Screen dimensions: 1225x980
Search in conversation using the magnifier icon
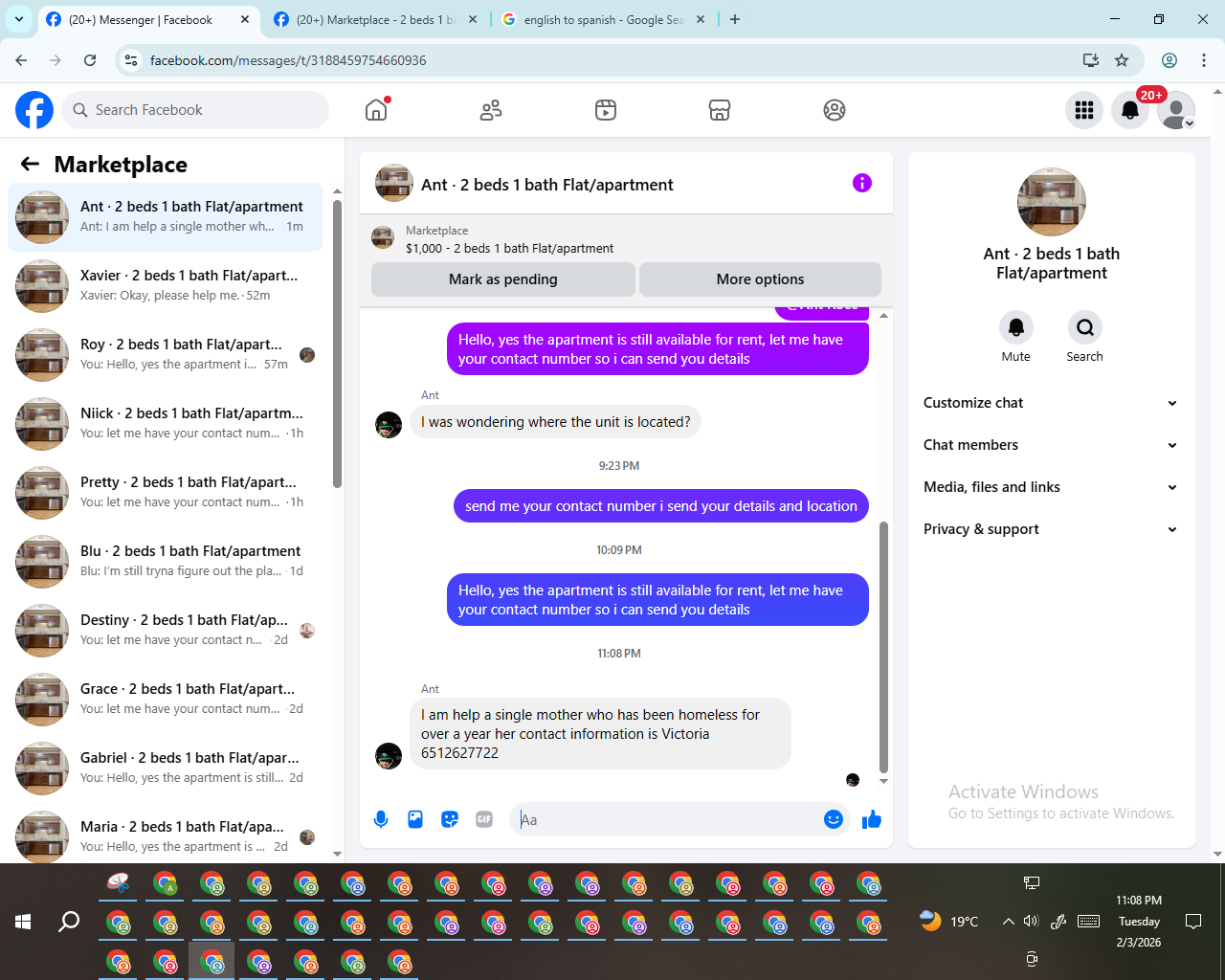click(1084, 327)
